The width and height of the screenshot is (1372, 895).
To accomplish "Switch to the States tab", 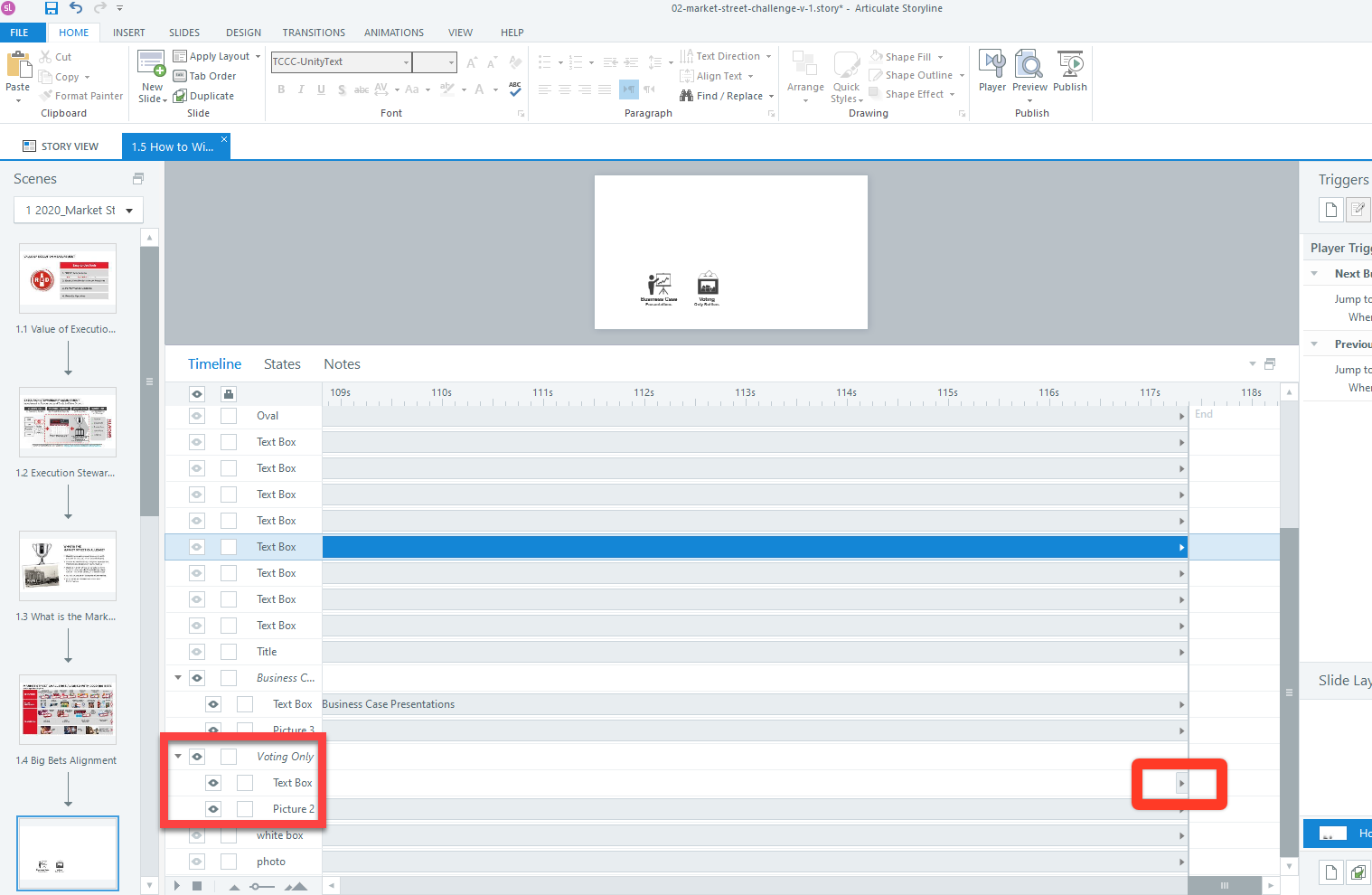I will [x=282, y=364].
